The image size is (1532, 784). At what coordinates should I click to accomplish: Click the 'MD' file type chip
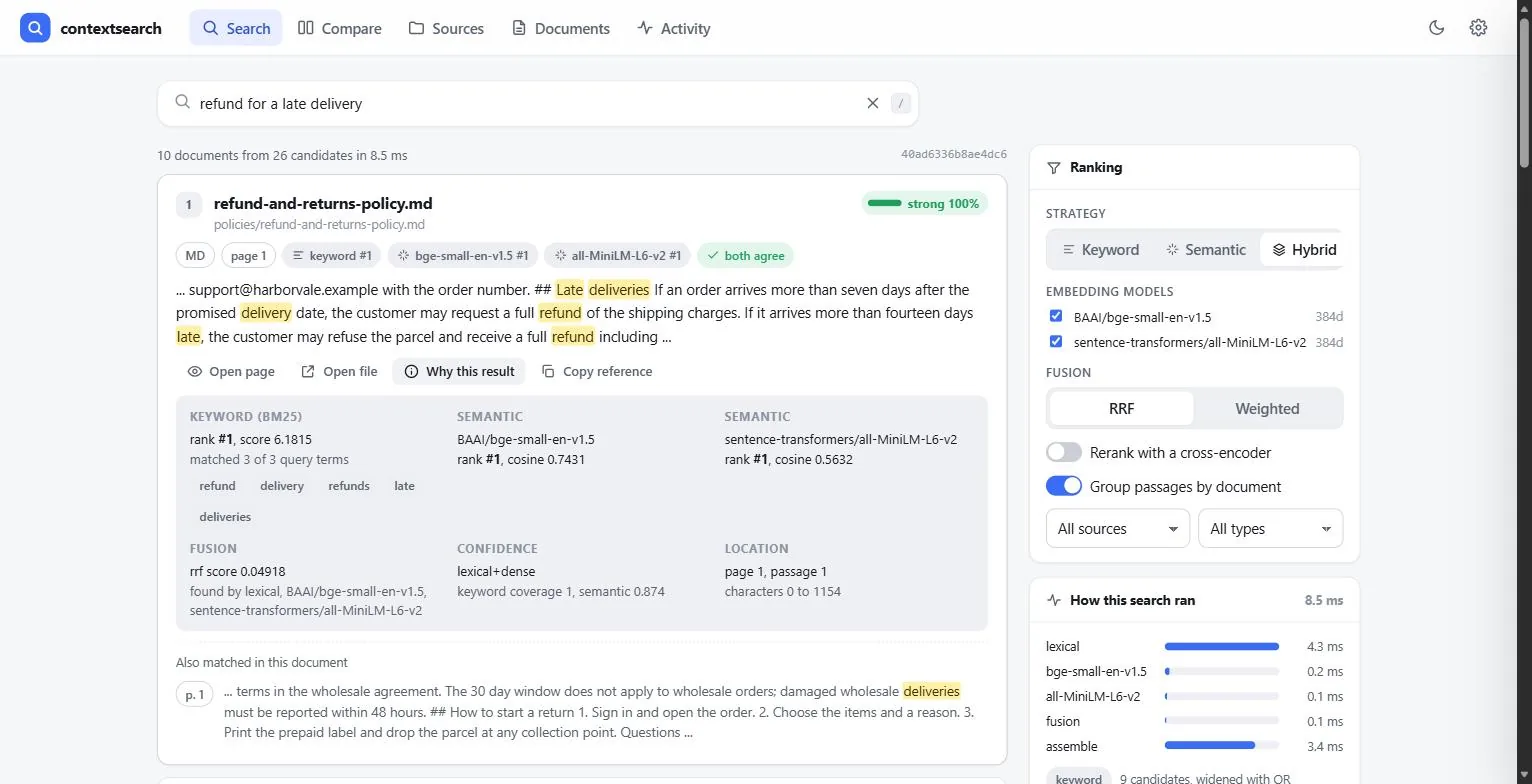pyautogui.click(x=195, y=255)
